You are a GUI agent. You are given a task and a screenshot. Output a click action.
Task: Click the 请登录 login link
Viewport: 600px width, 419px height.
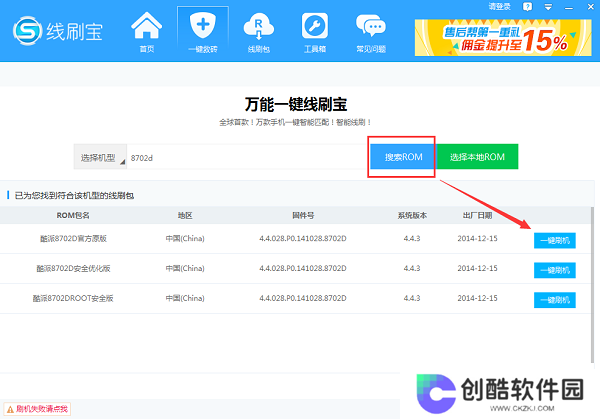[500, 7]
